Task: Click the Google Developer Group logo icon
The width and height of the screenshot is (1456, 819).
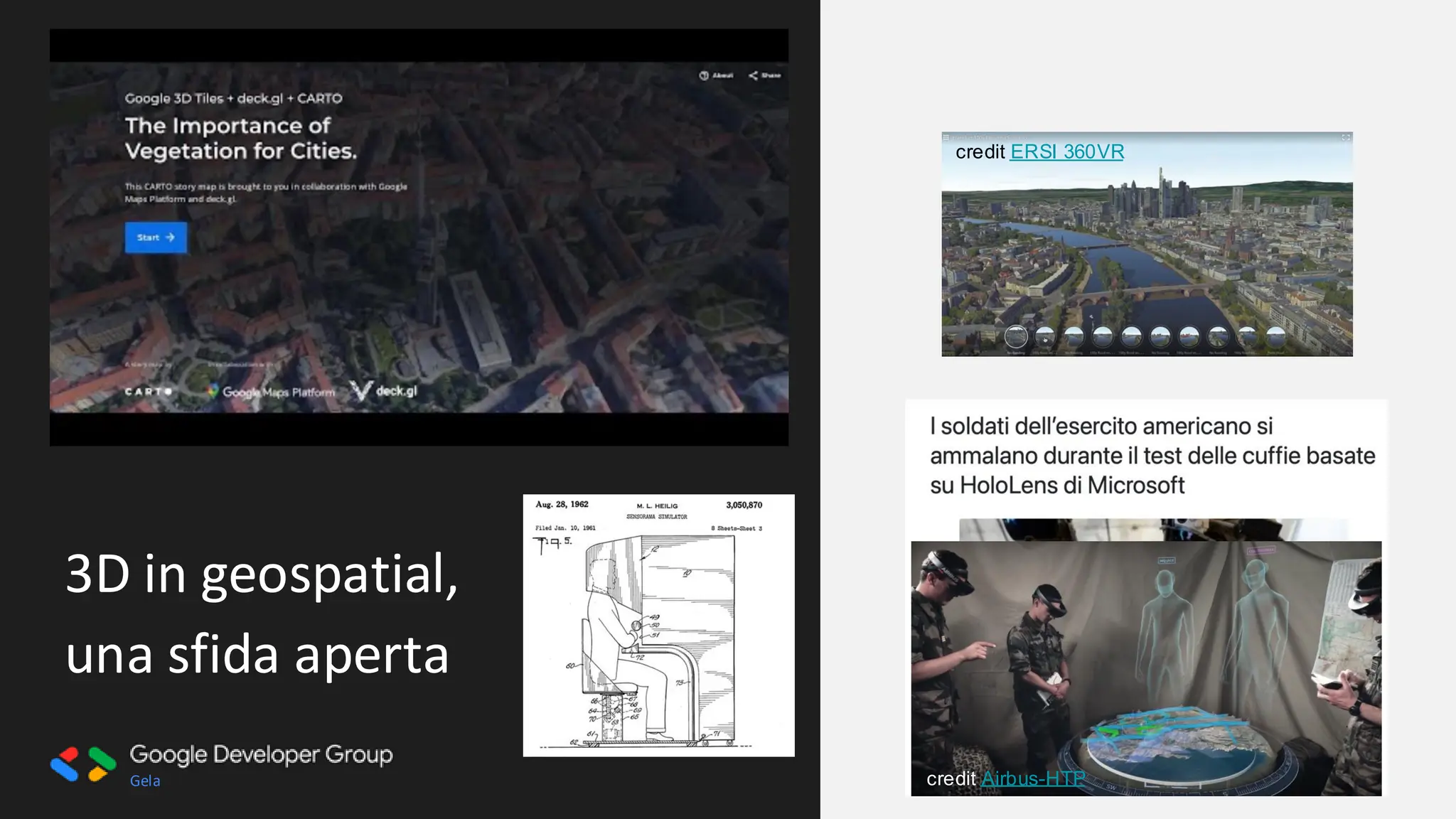Action: (x=83, y=764)
